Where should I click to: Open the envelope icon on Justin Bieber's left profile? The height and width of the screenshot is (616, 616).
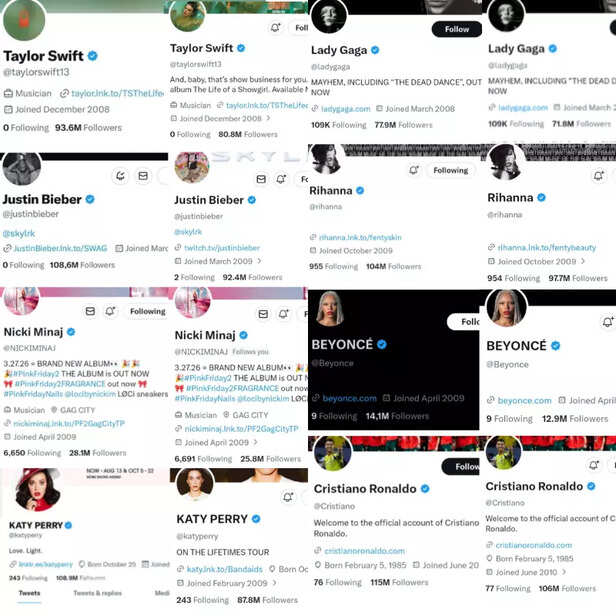click(143, 176)
